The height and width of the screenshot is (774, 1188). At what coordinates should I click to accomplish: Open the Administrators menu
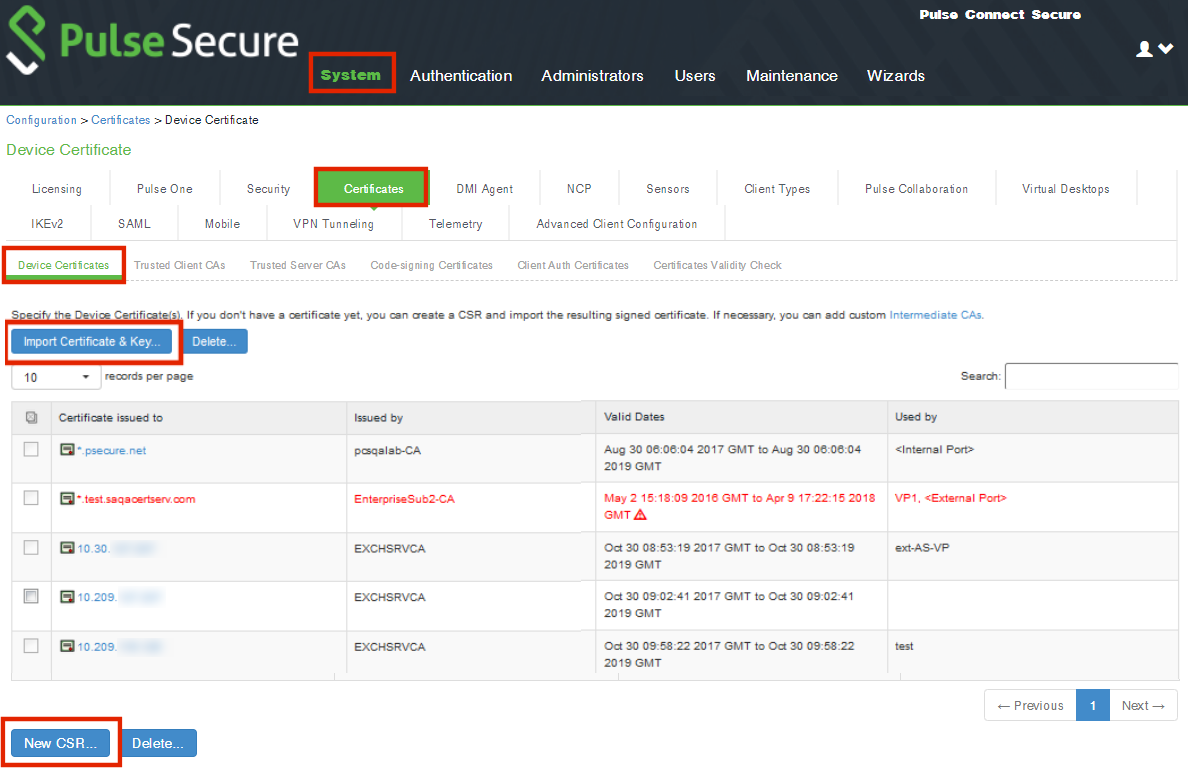[x=592, y=76]
